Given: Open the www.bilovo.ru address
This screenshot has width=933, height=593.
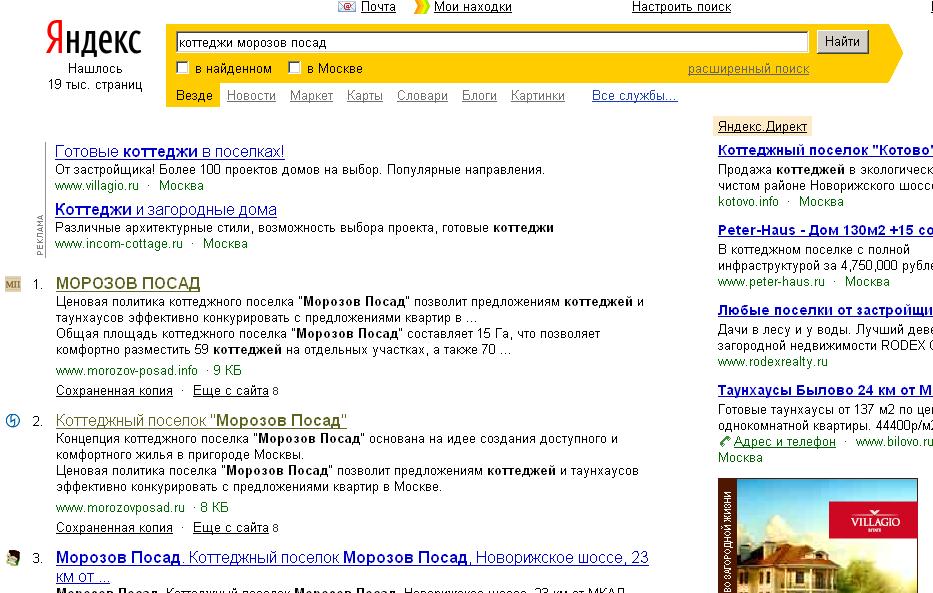Looking at the screenshot, I should [x=894, y=442].
